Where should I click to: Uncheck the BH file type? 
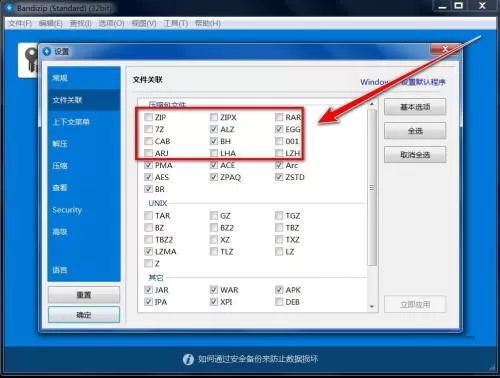pos(214,141)
